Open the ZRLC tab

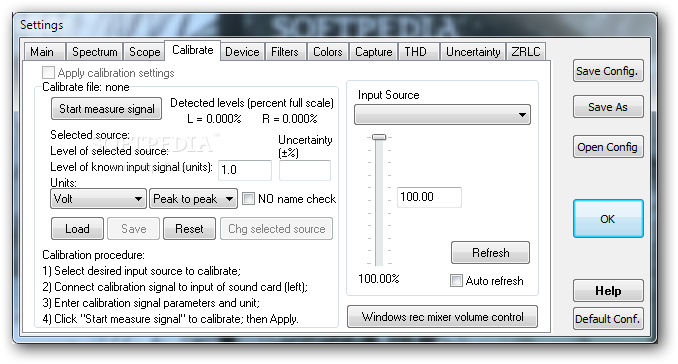(526, 52)
